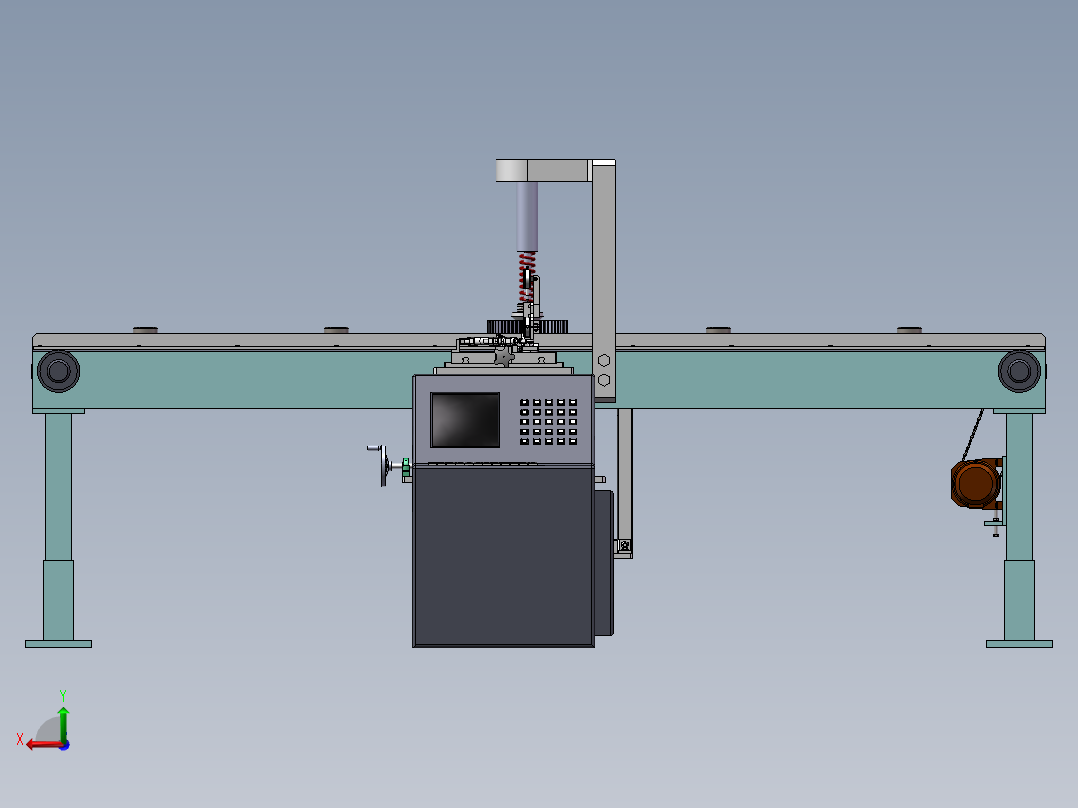Screen dimensions: 1078x808
Task: Select the right support leg of the conveyor
Action: [1019, 526]
